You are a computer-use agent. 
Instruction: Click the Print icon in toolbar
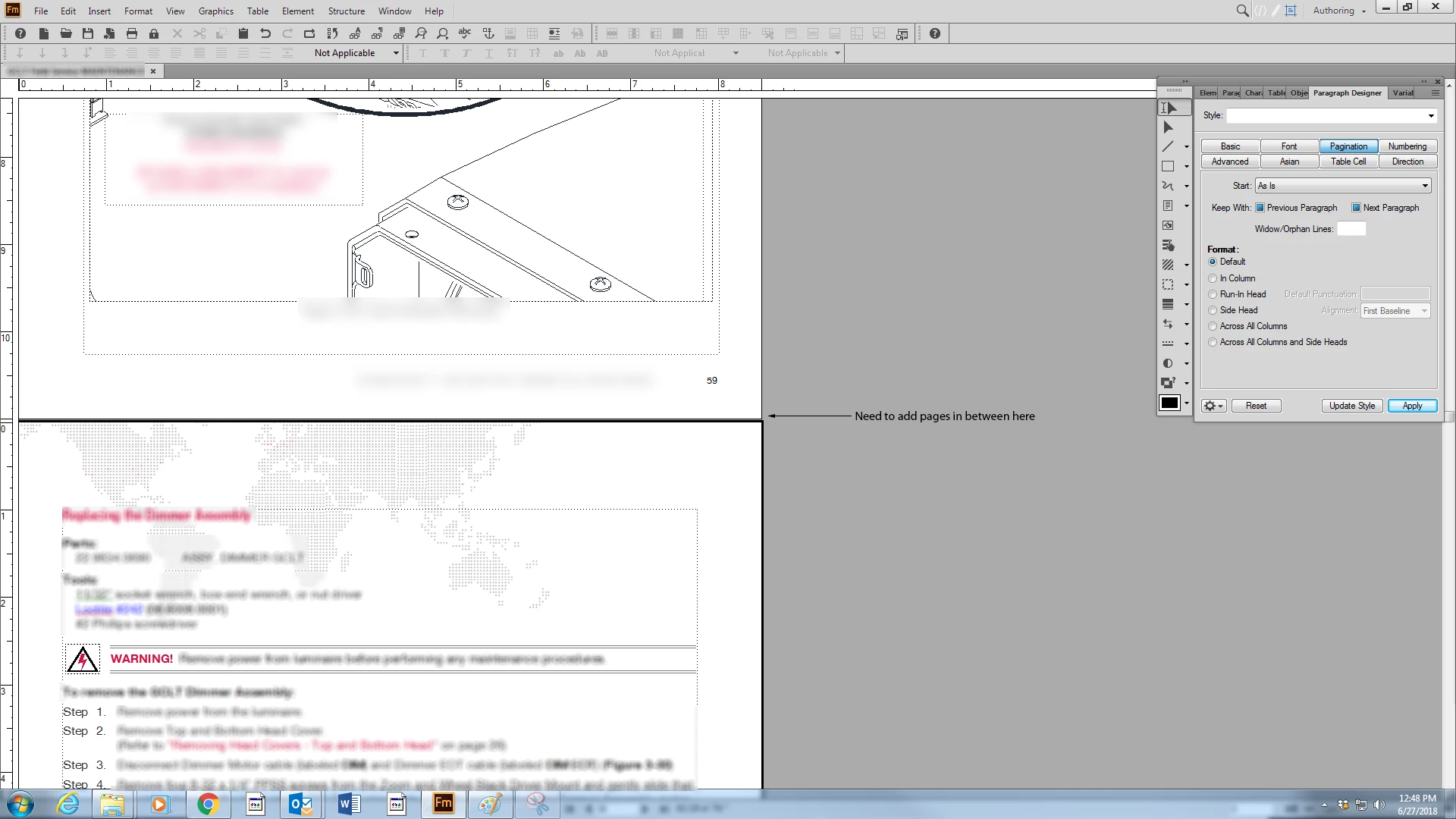132,33
